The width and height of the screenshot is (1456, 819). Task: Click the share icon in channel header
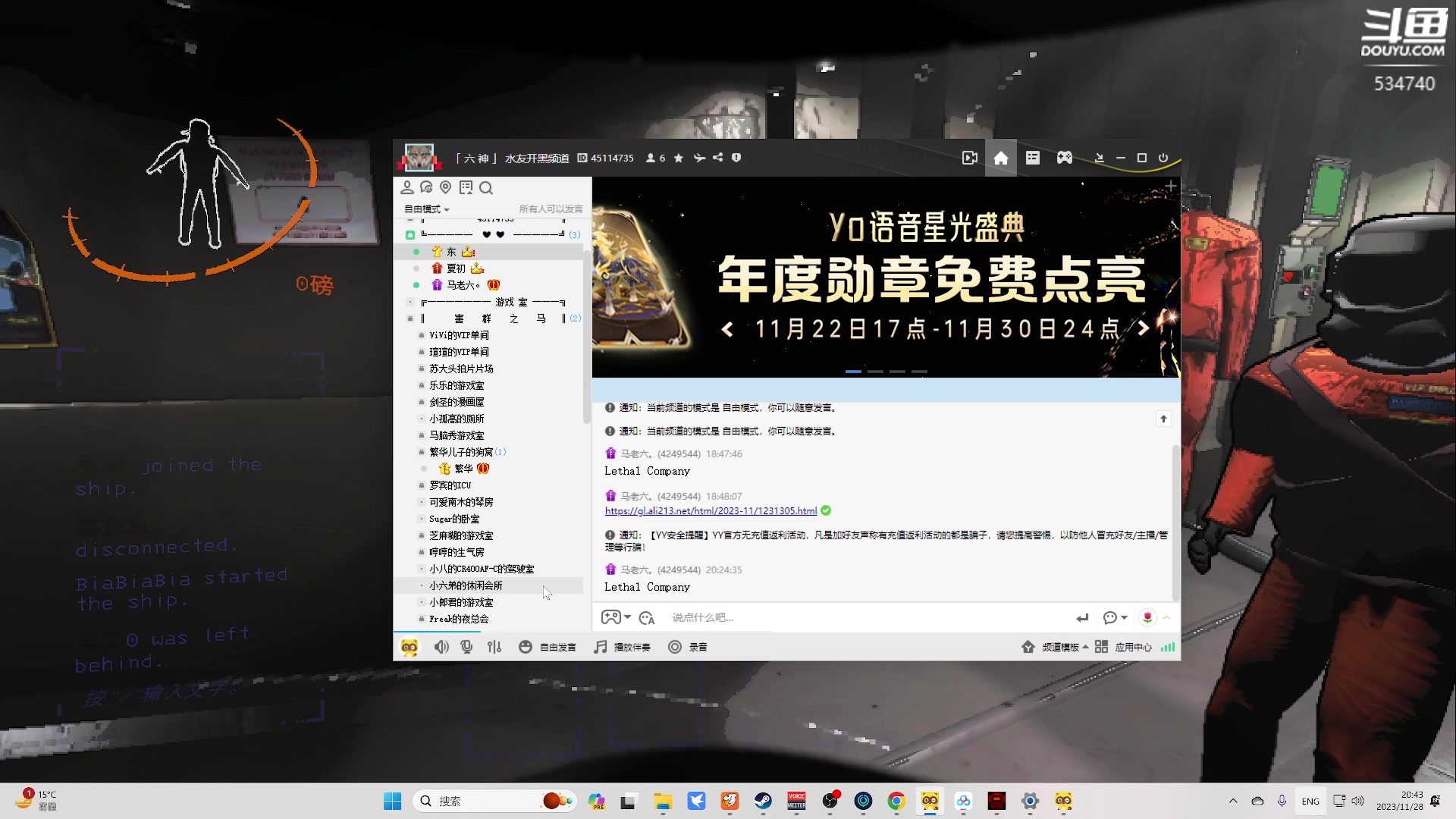coord(717,158)
